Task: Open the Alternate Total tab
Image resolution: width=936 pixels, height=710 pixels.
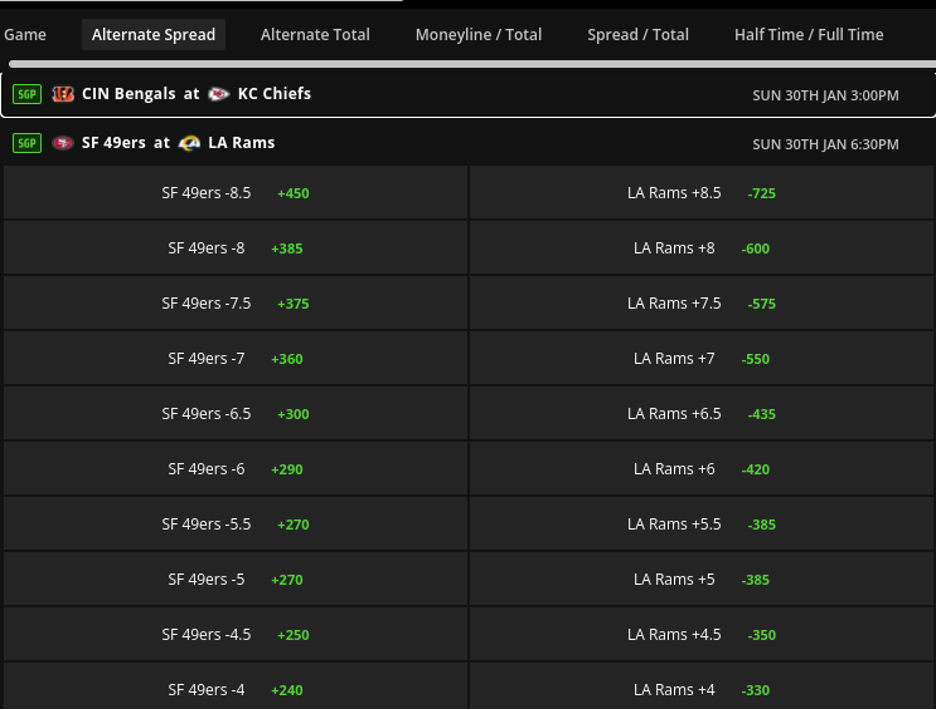Action: 315,35
